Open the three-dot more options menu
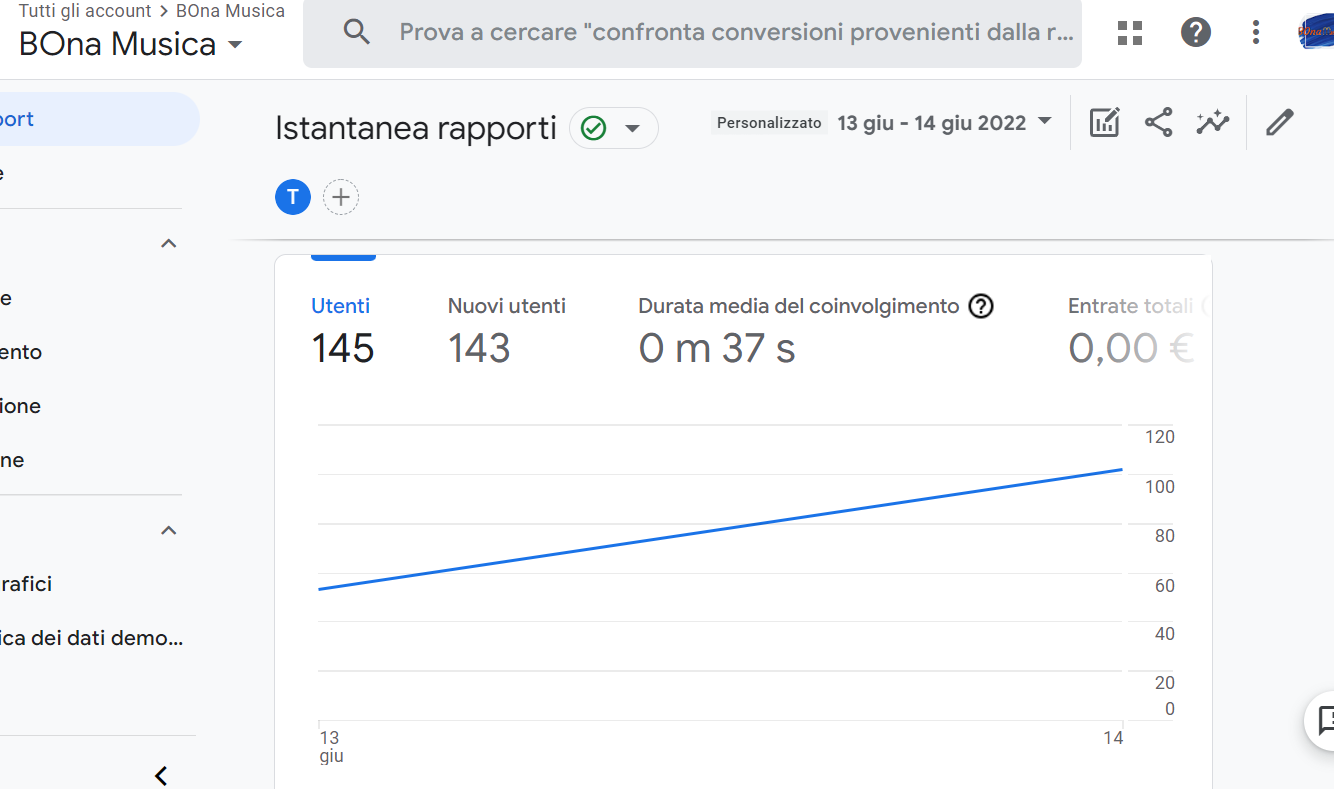The image size is (1334, 789). 1256,33
